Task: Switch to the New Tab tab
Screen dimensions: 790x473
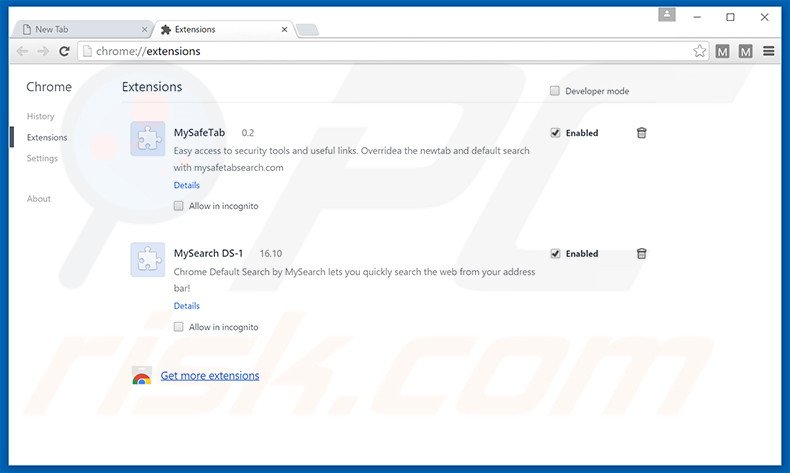Action: pyautogui.click(x=81, y=30)
